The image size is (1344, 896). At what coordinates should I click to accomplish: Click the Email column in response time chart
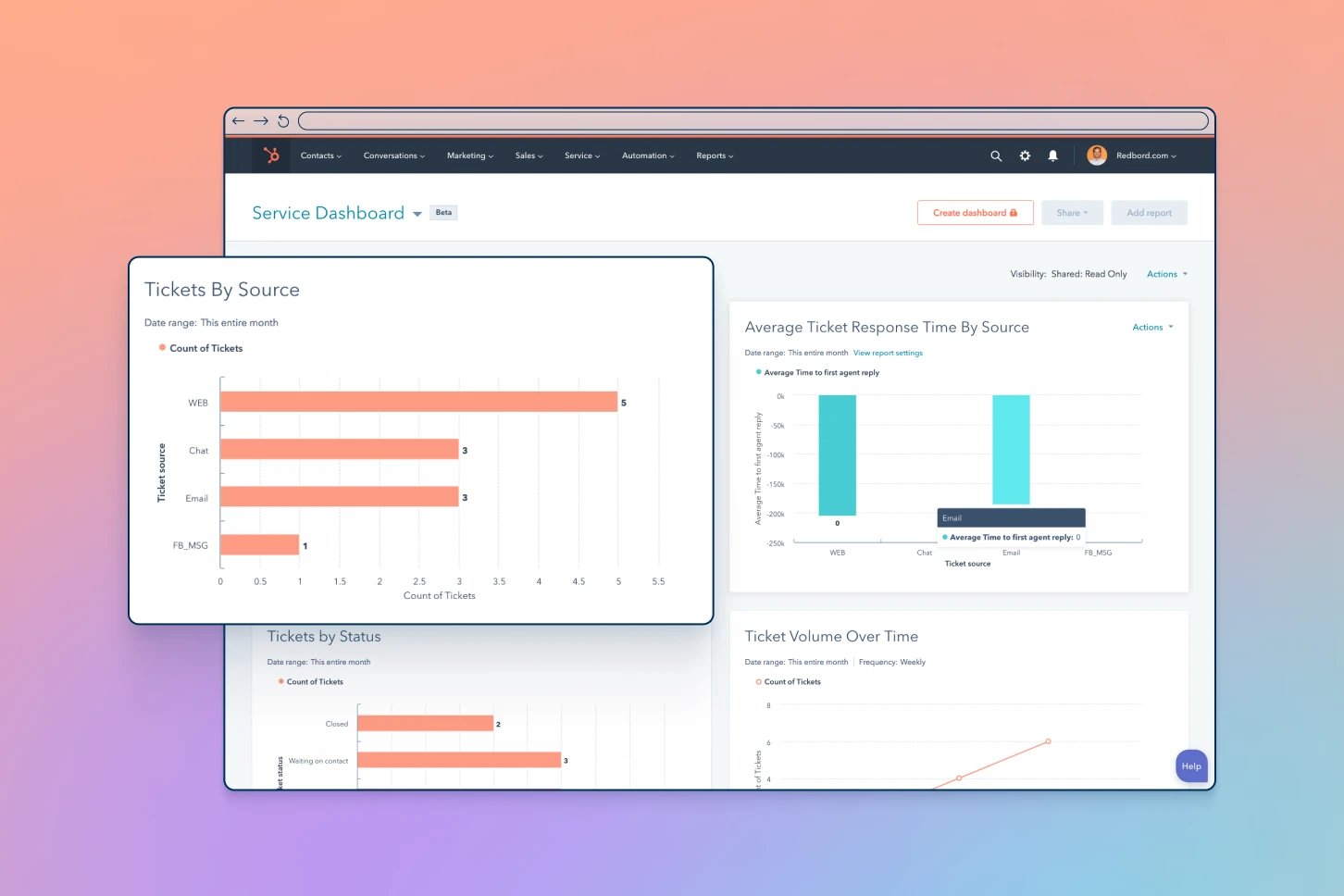coord(1011,450)
